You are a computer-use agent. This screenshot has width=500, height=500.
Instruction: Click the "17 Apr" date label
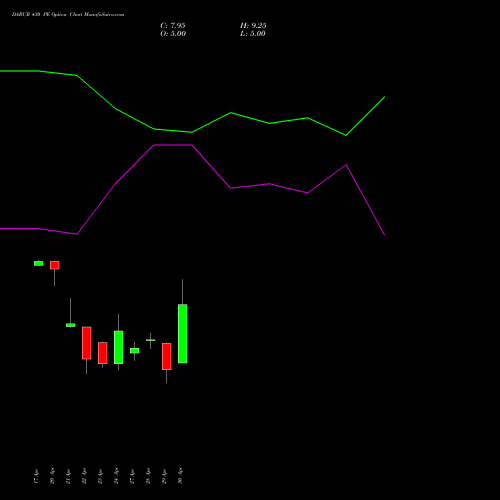point(36,476)
